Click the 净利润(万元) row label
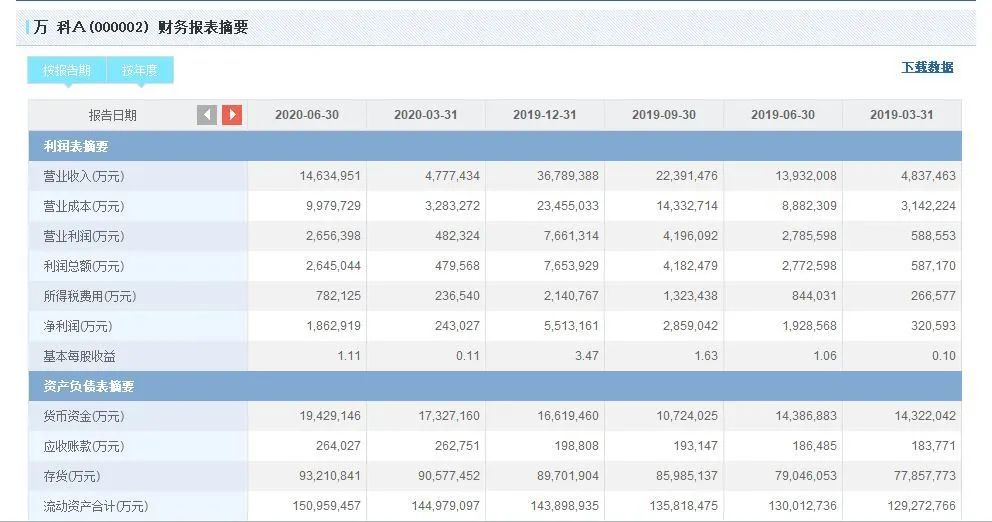Viewport: 992px width, 522px height. coord(78,326)
